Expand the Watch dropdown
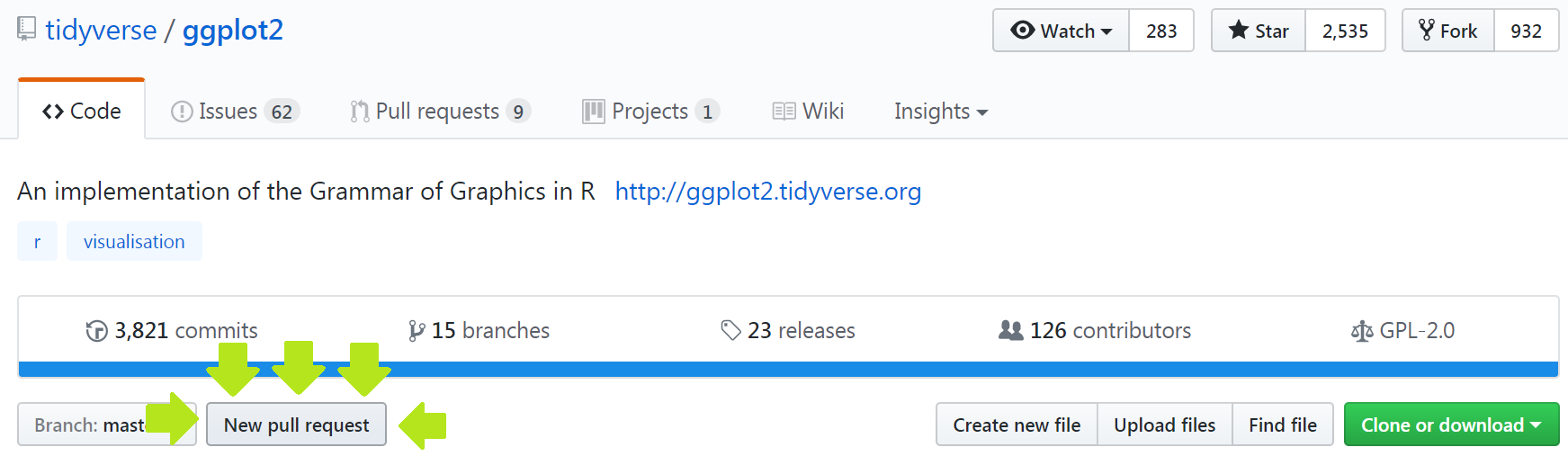 click(x=1062, y=31)
